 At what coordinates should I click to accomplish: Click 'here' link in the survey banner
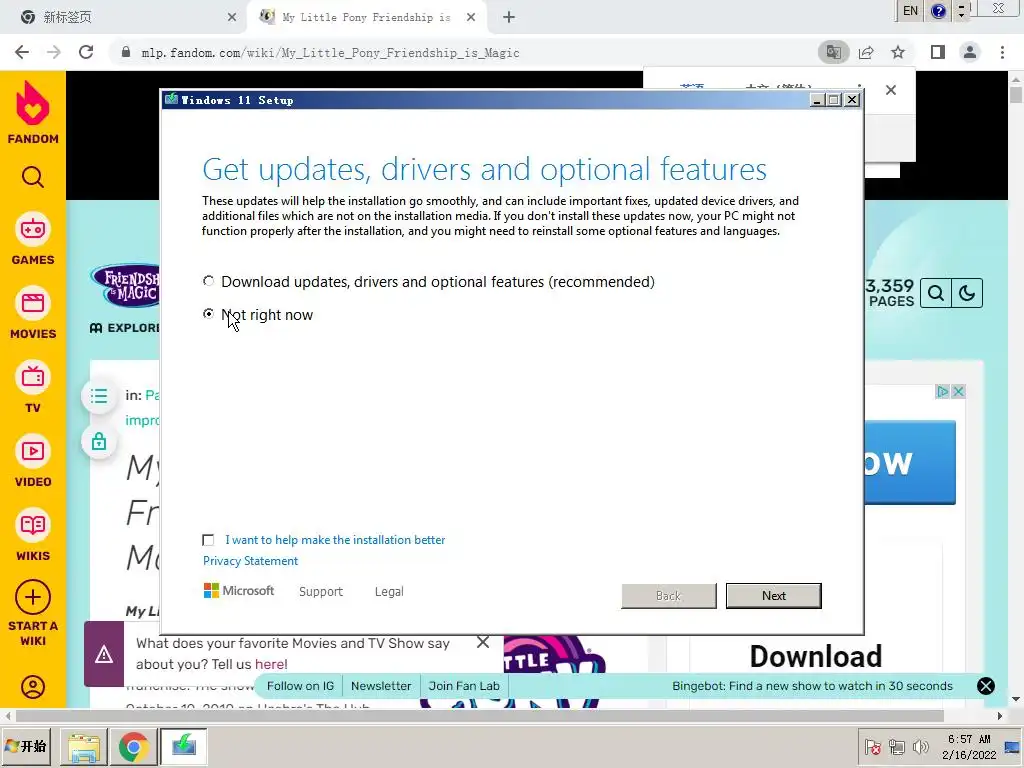click(x=270, y=664)
